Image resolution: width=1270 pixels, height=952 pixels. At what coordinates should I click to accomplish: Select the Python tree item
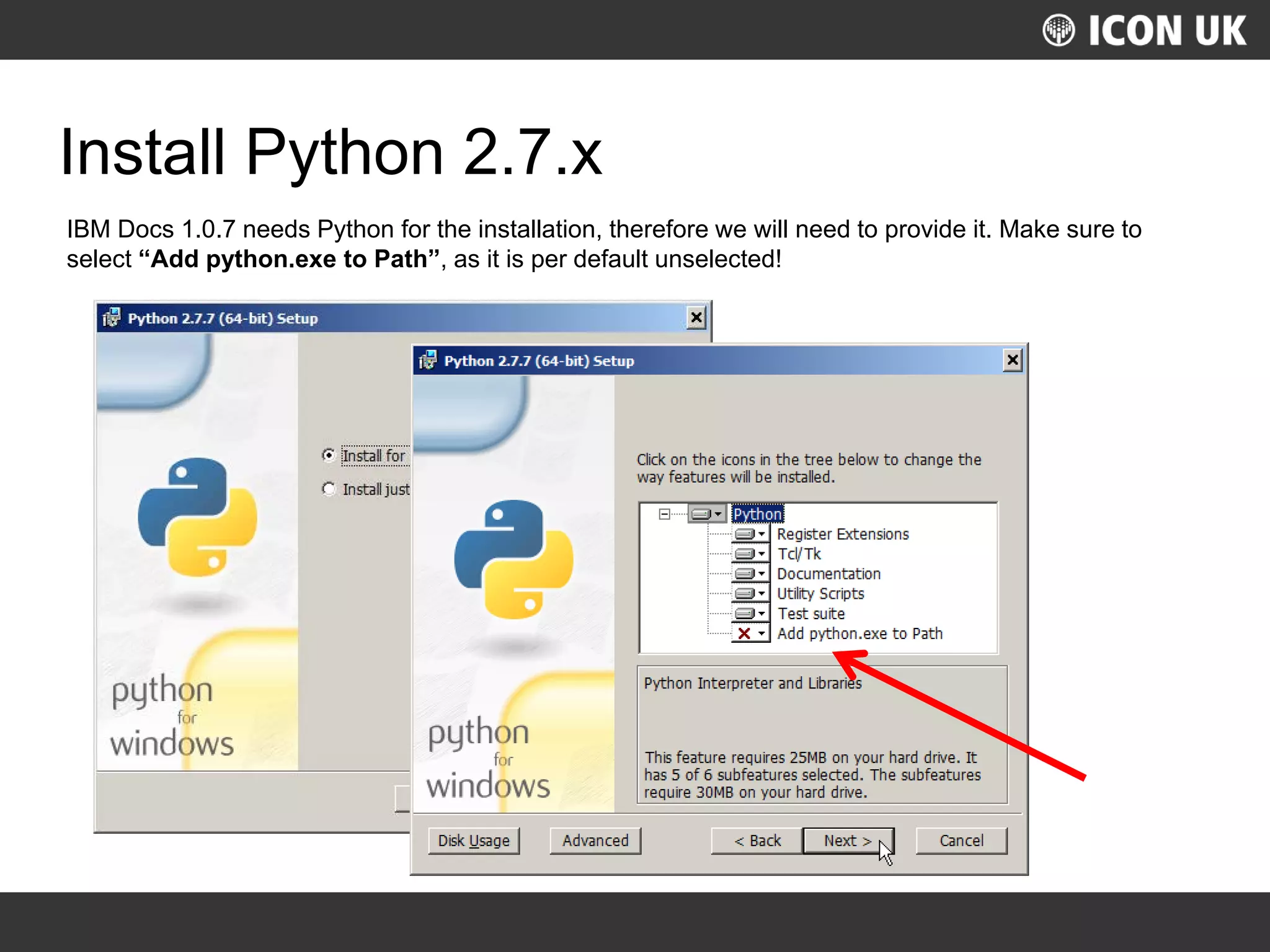758,514
